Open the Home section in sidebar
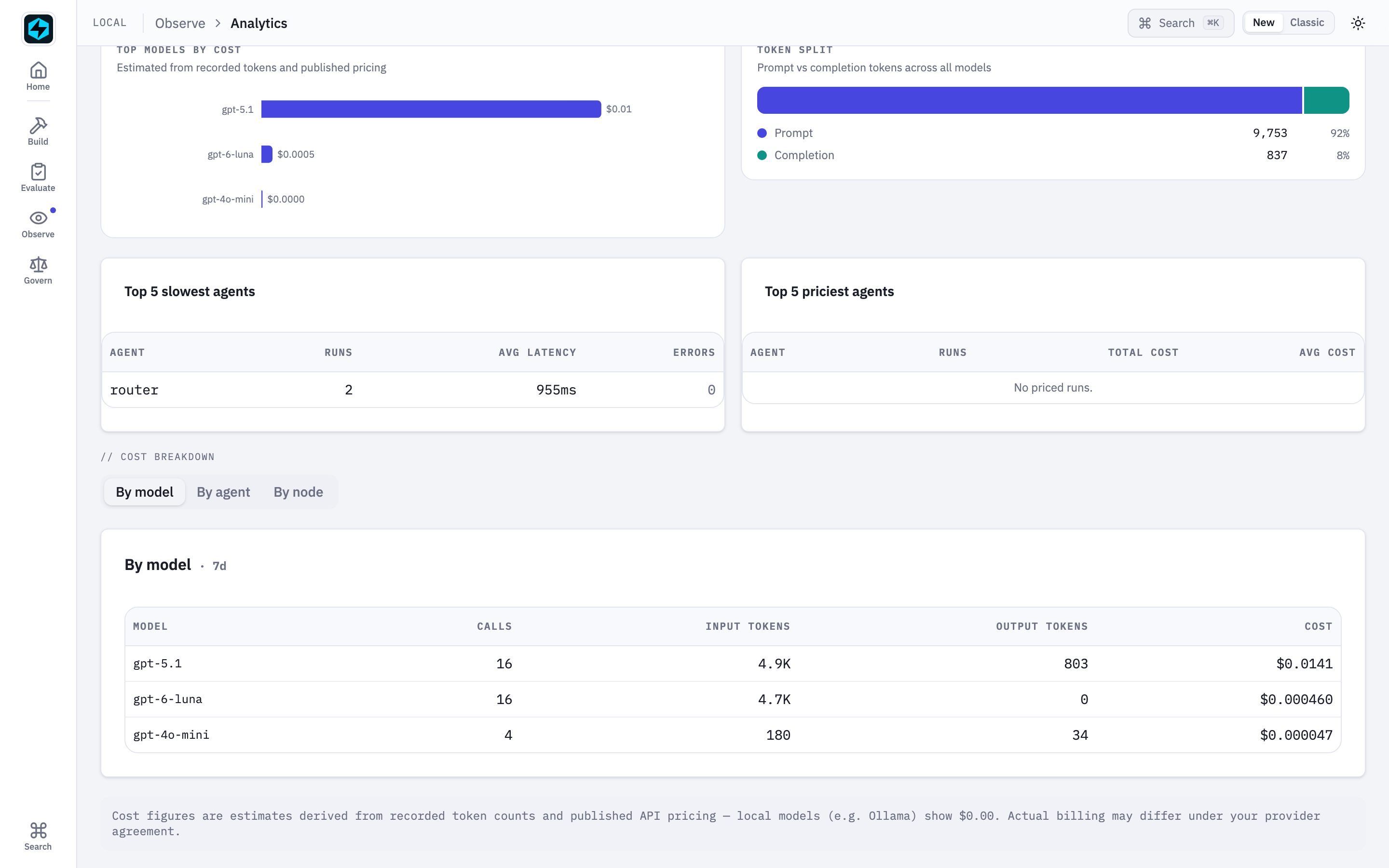 [38, 76]
